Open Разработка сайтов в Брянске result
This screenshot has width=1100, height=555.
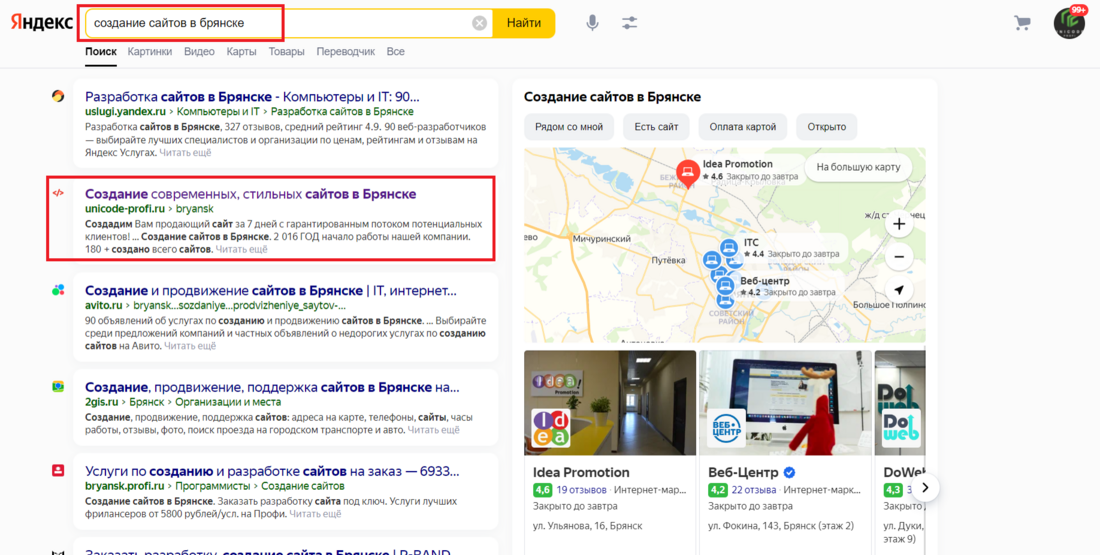click(252, 97)
